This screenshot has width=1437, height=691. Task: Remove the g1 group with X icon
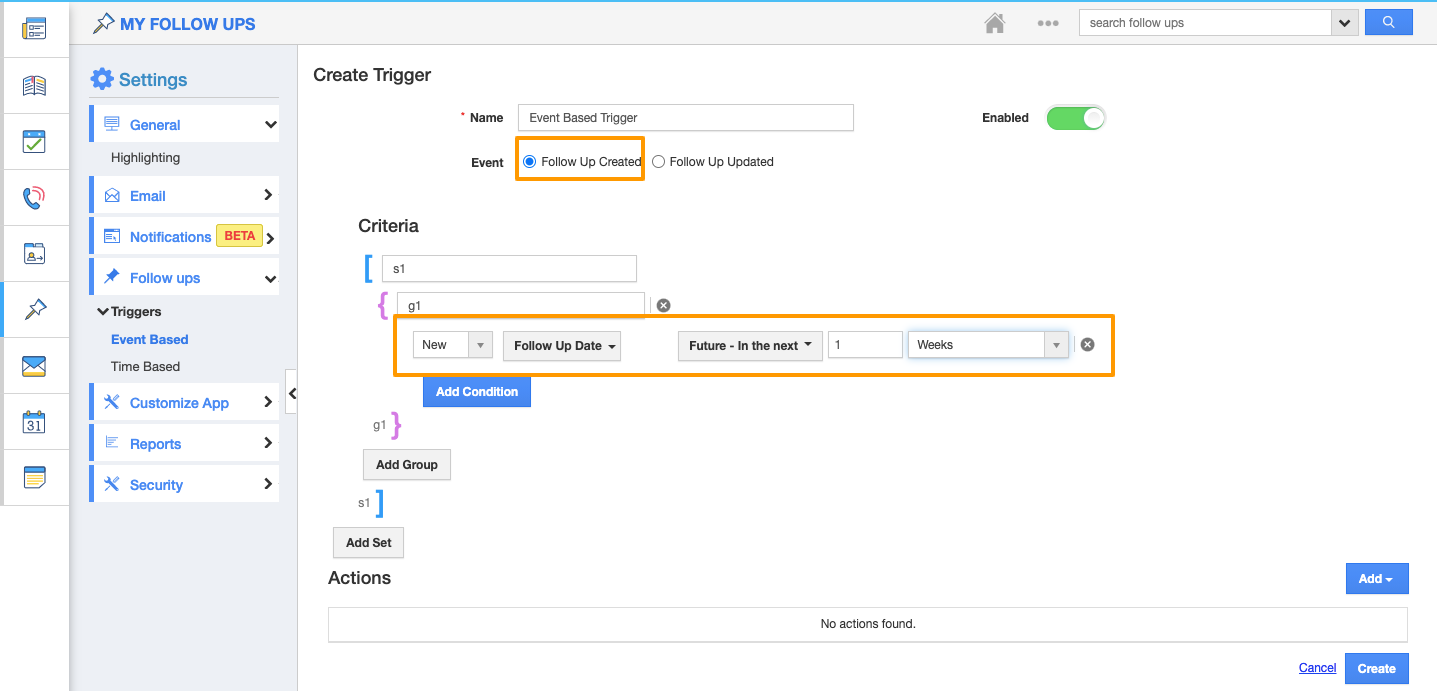(x=663, y=306)
